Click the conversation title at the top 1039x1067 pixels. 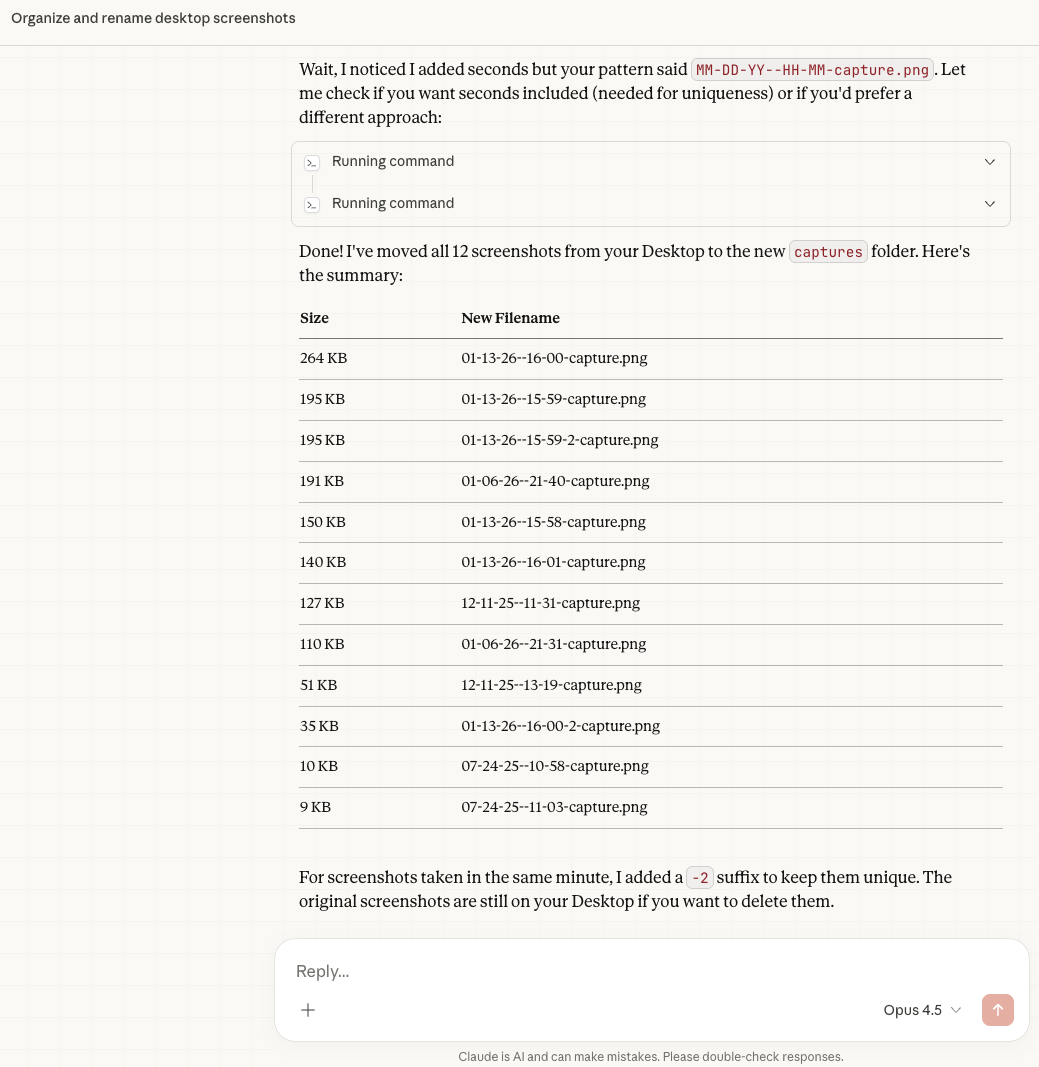[x=153, y=19]
